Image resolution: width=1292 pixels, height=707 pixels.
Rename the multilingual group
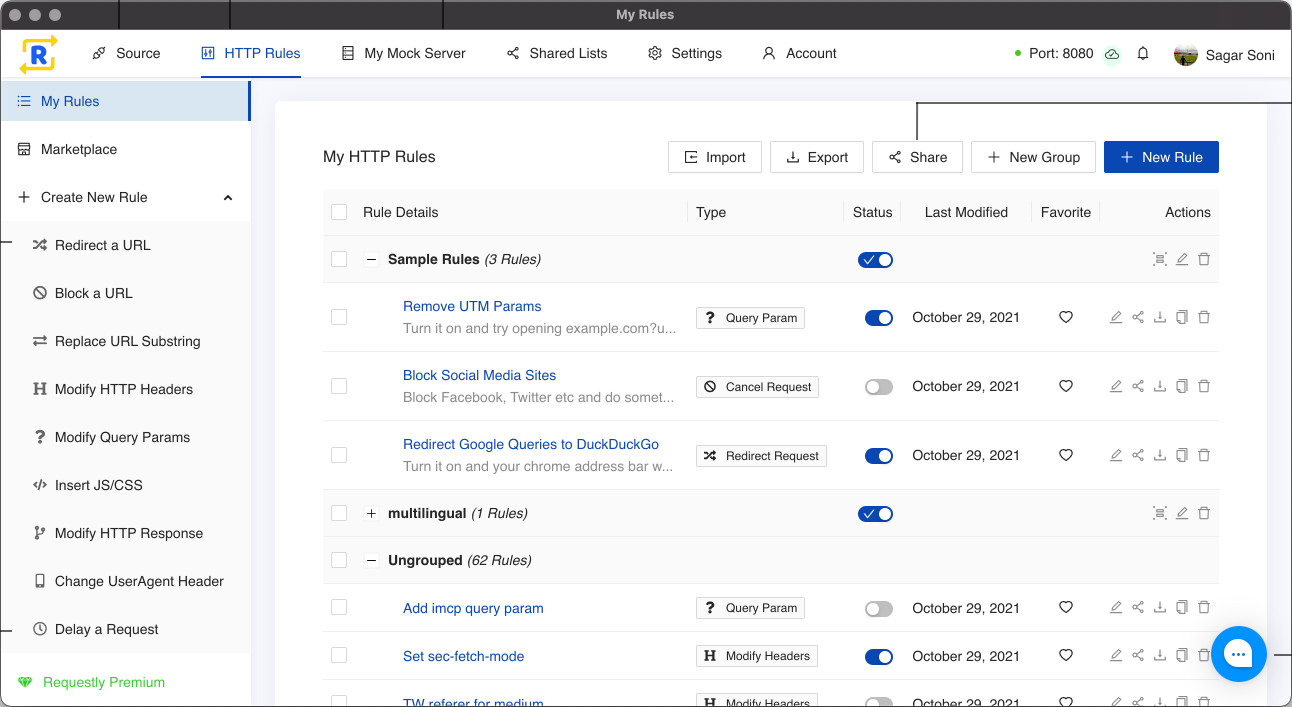point(1182,513)
